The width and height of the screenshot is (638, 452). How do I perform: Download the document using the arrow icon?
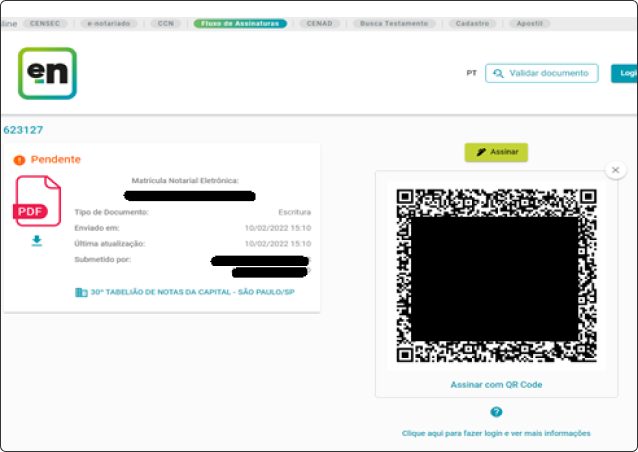37,241
